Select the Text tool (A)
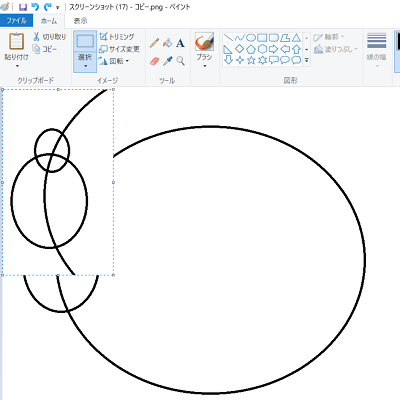The image size is (400, 400). tap(180, 43)
